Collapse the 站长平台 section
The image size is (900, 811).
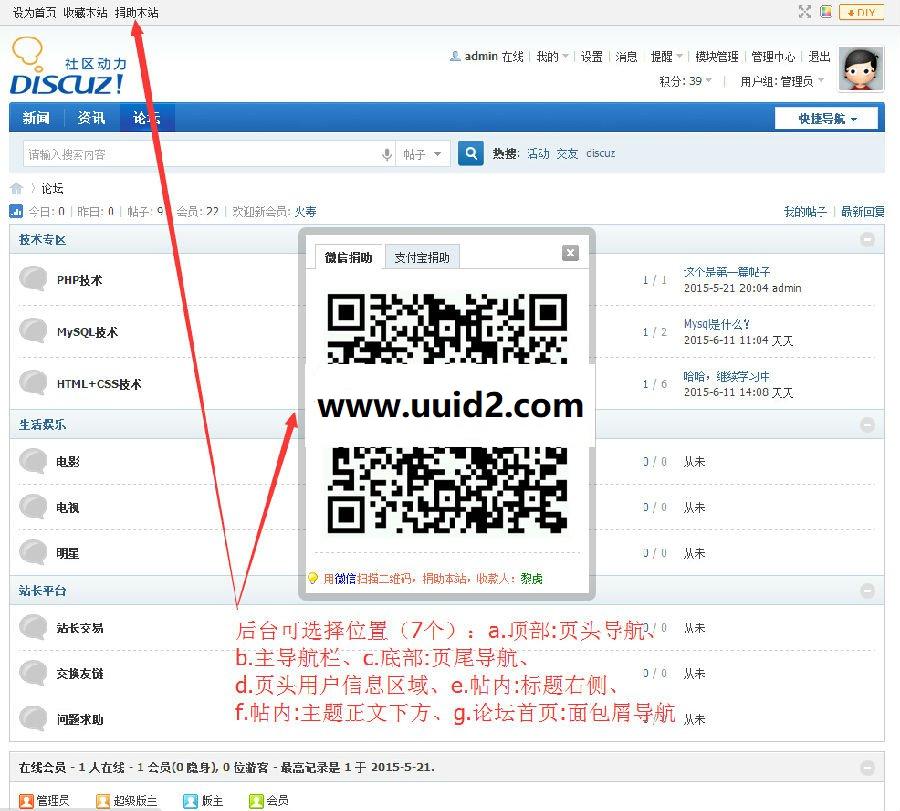(866, 591)
